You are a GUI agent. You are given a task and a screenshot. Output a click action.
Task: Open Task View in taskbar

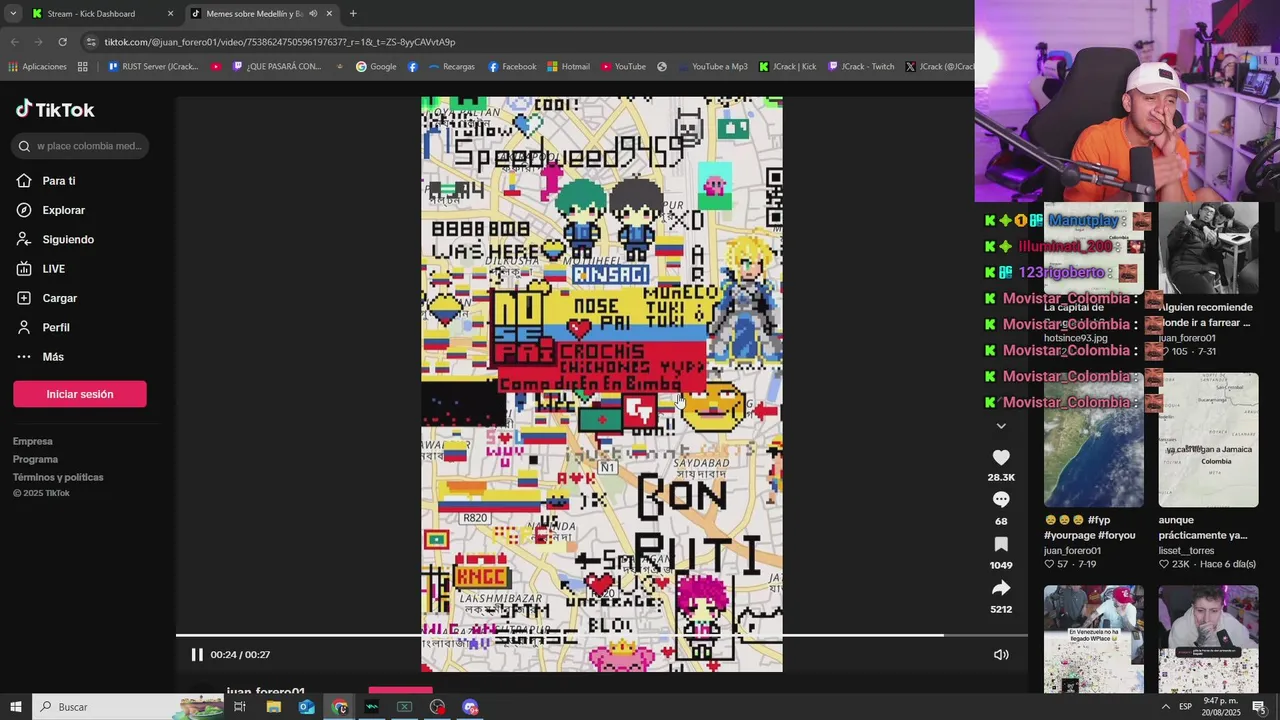click(240, 707)
